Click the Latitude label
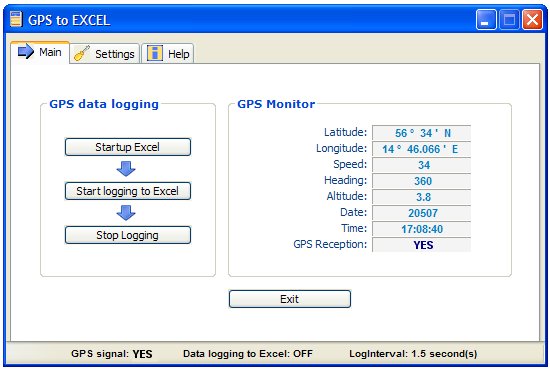 pyautogui.click(x=346, y=132)
